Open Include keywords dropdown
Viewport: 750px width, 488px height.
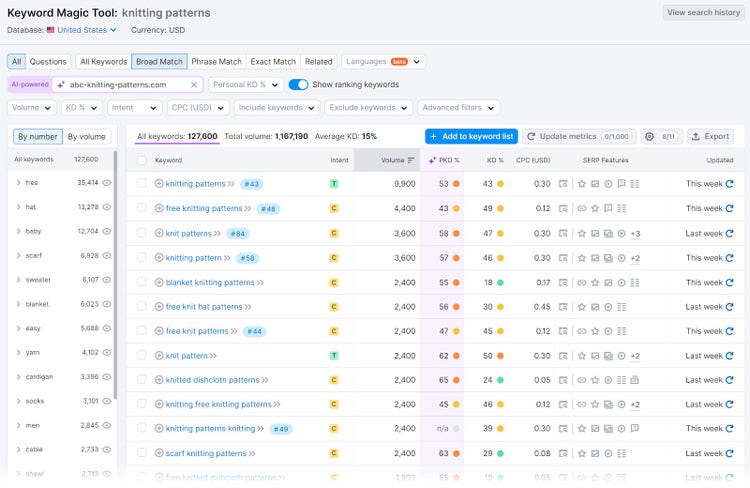277,108
